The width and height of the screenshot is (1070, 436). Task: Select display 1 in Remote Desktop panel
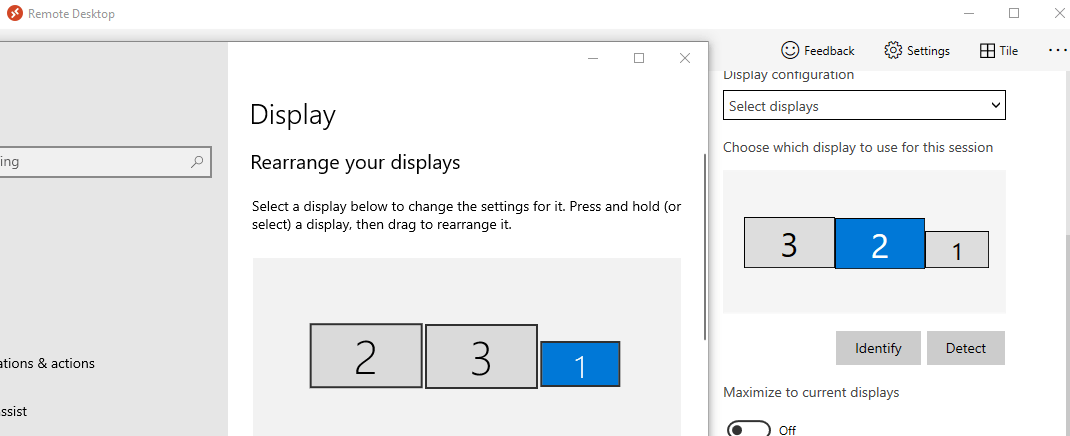957,250
